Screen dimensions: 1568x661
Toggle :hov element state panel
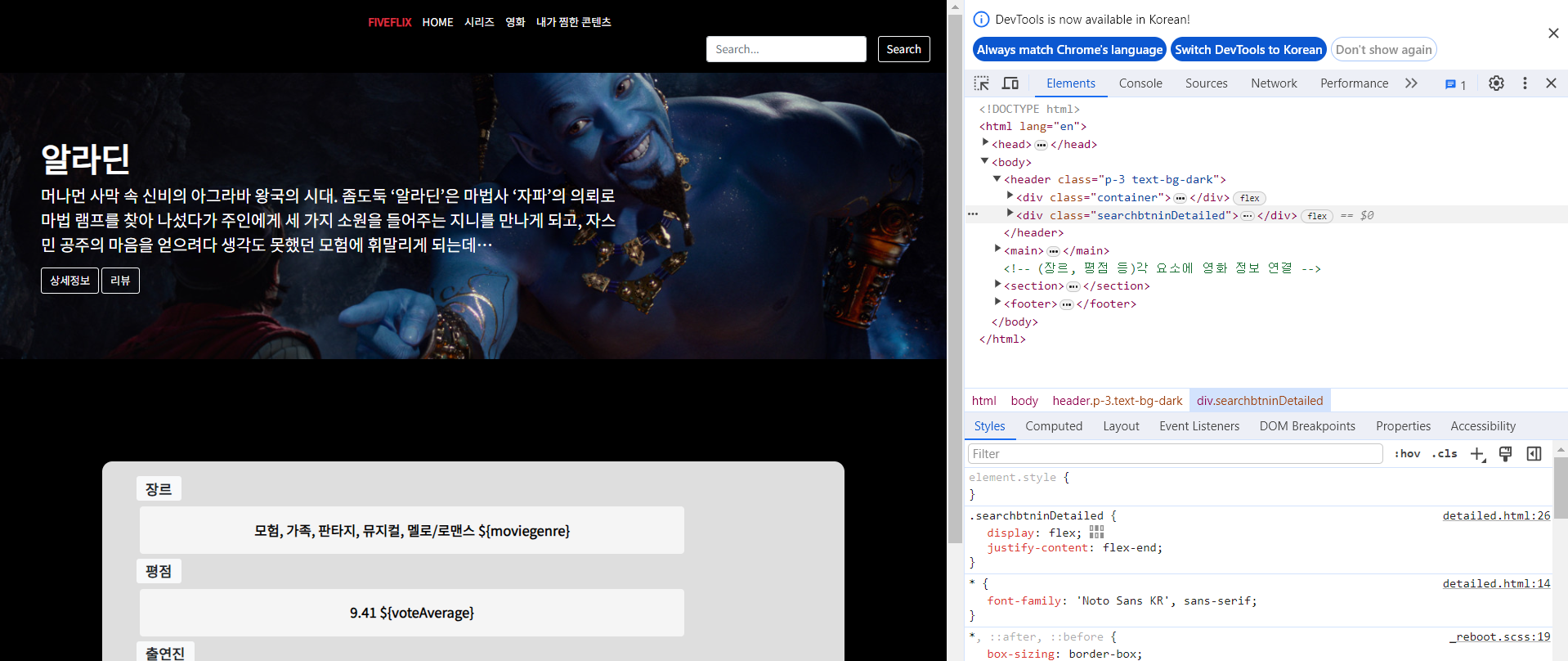(x=1407, y=454)
